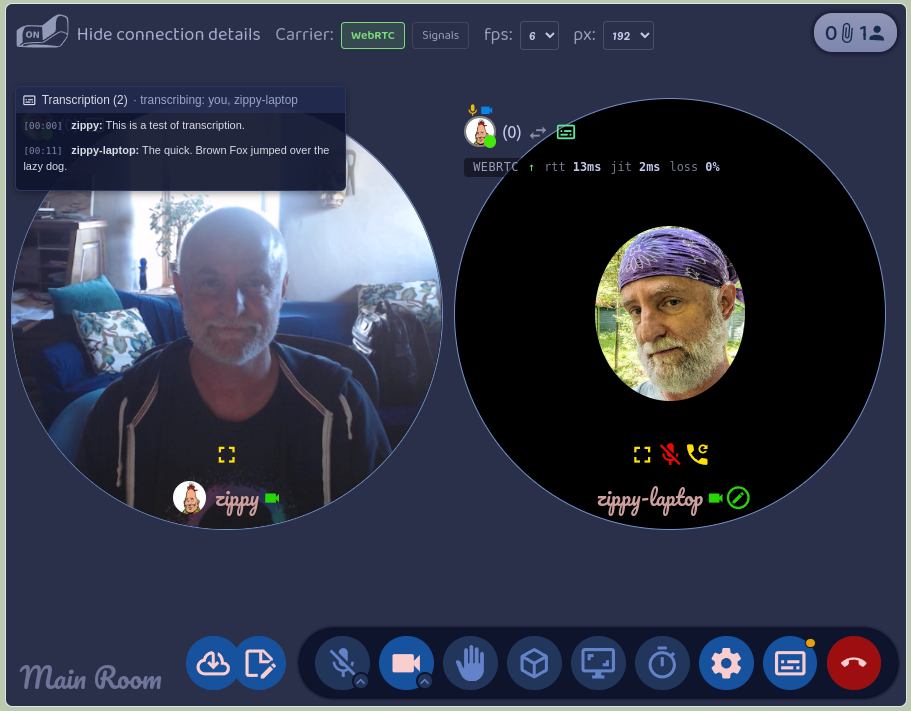Screen dimensions: 911x711
Task: Click the yellow phone callback icon
Action: pyautogui.click(x=697, y=454)
